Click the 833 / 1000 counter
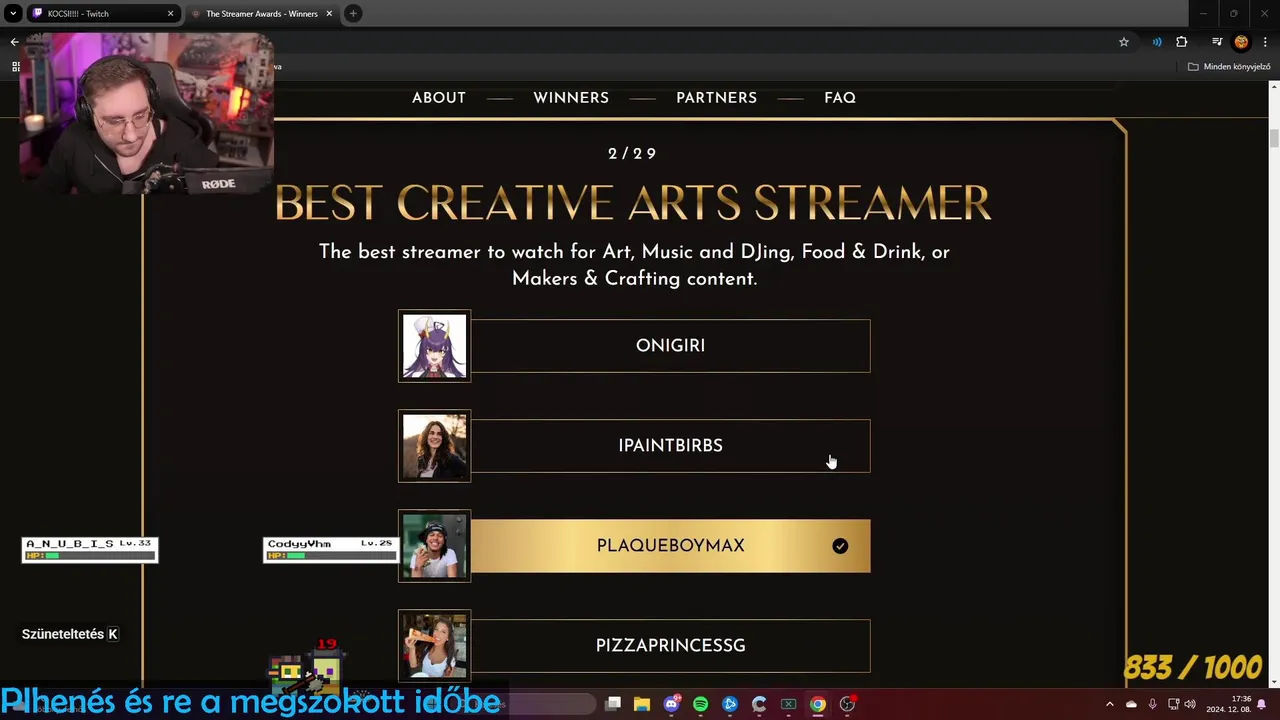Viewport: 1280px width, 720px height. [x=1193, y=668]
